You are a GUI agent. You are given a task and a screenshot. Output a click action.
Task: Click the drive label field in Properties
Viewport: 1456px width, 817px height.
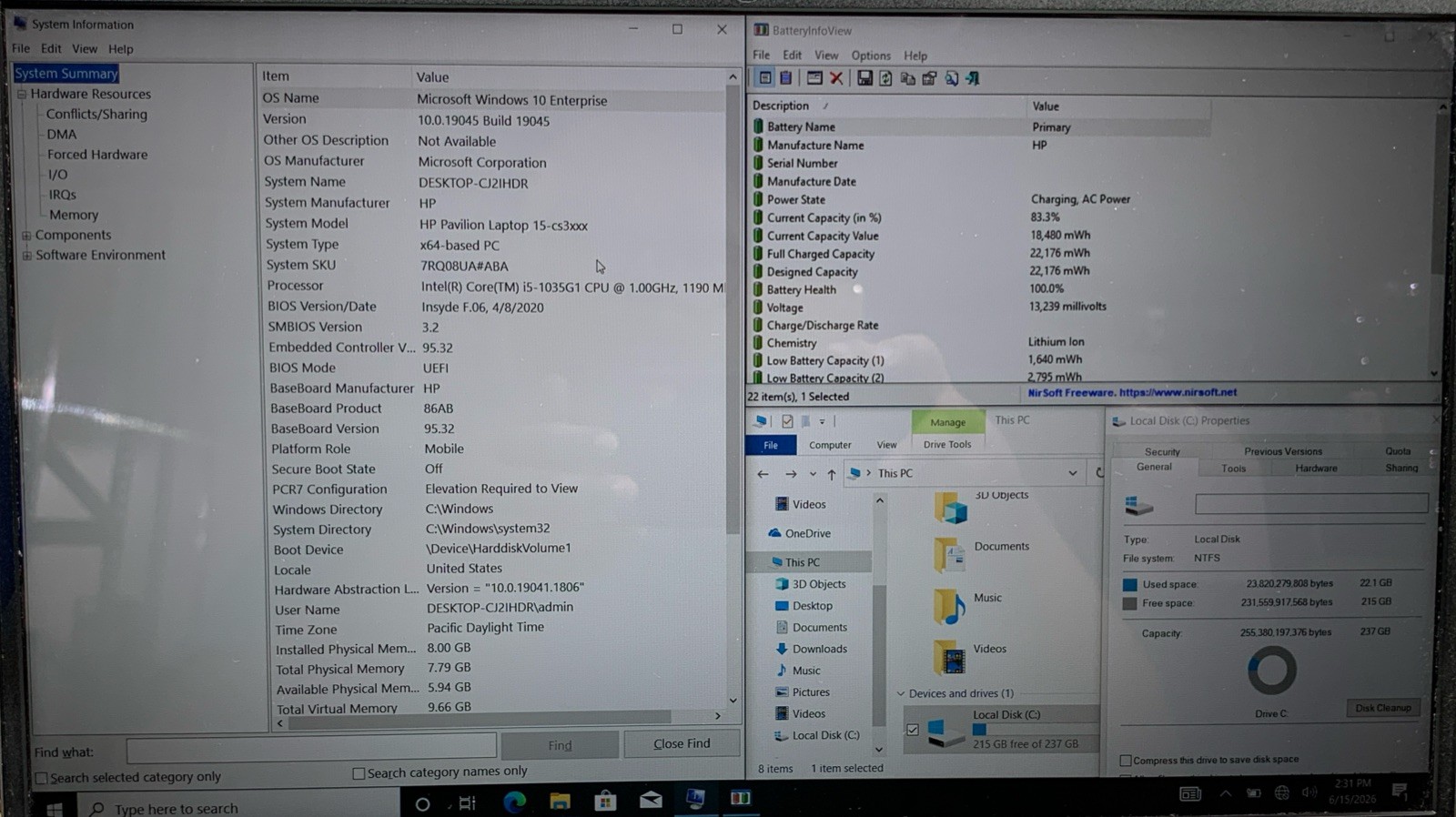point(1311,504)
